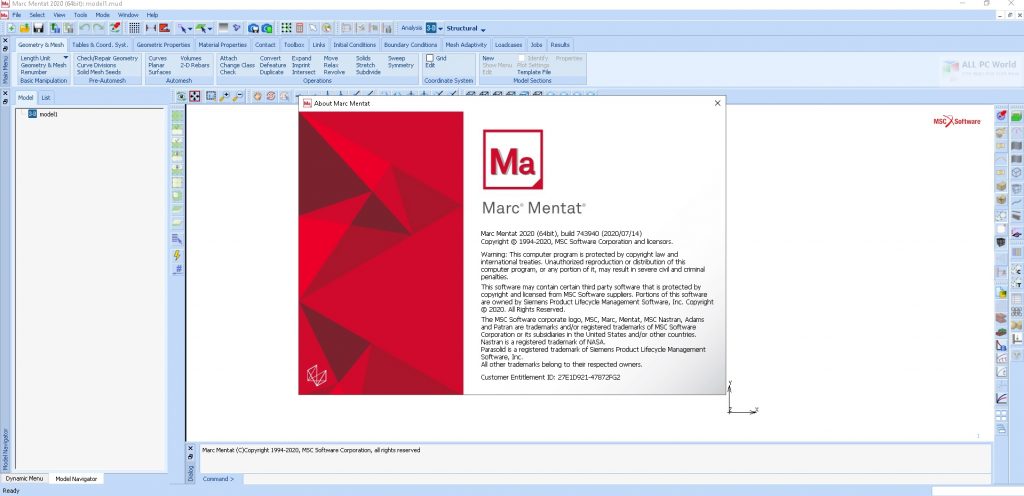Viewport: 1024px width, 496px height.
Task: Click the Open folder icon in toolbar
Action: tap(25, 28)
